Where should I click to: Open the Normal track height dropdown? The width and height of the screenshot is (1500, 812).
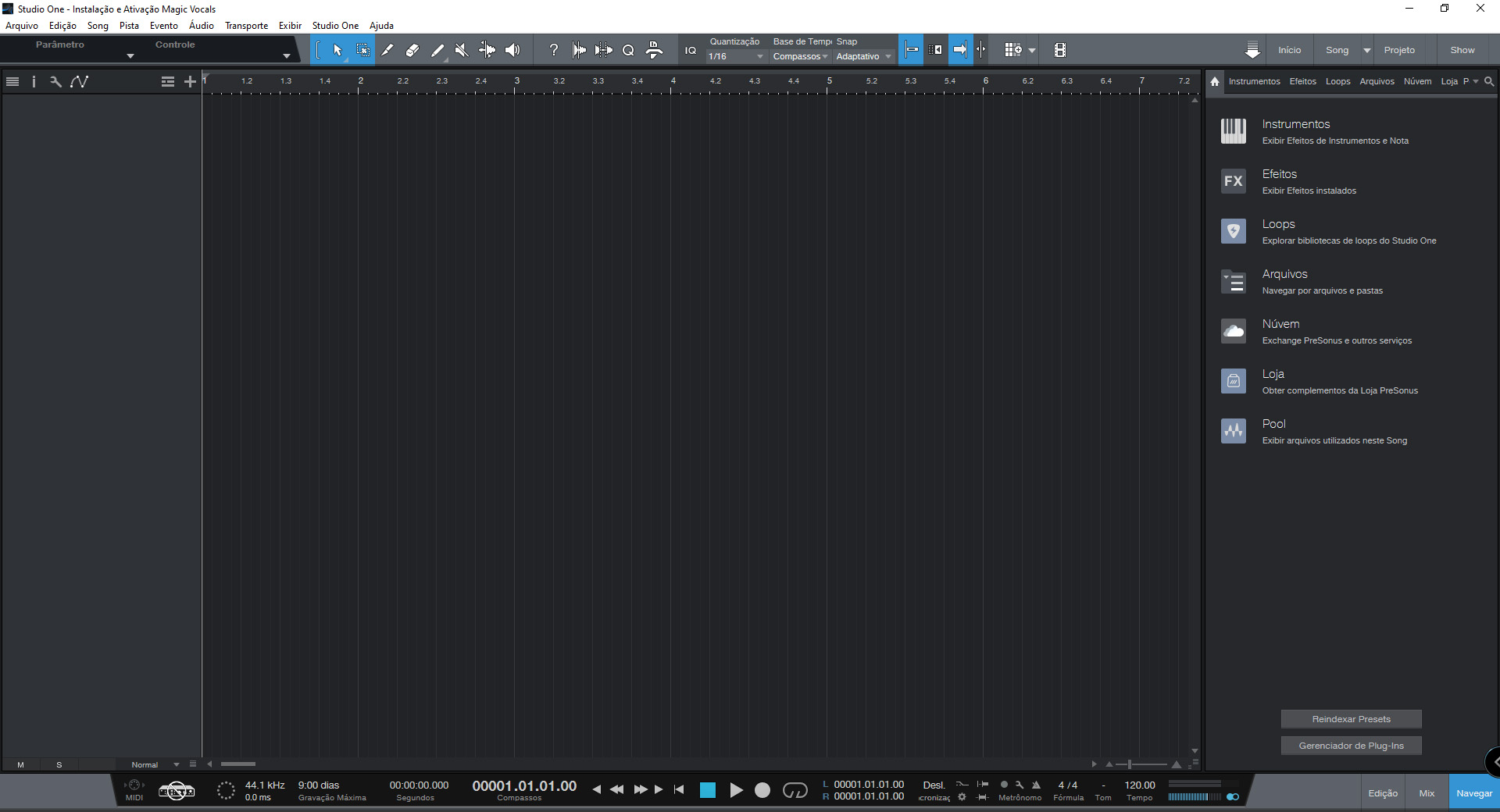155,764
